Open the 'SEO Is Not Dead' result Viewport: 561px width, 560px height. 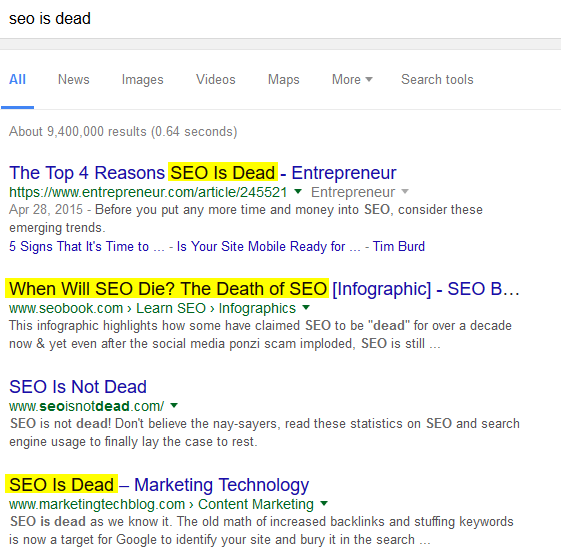pos(78,387)
